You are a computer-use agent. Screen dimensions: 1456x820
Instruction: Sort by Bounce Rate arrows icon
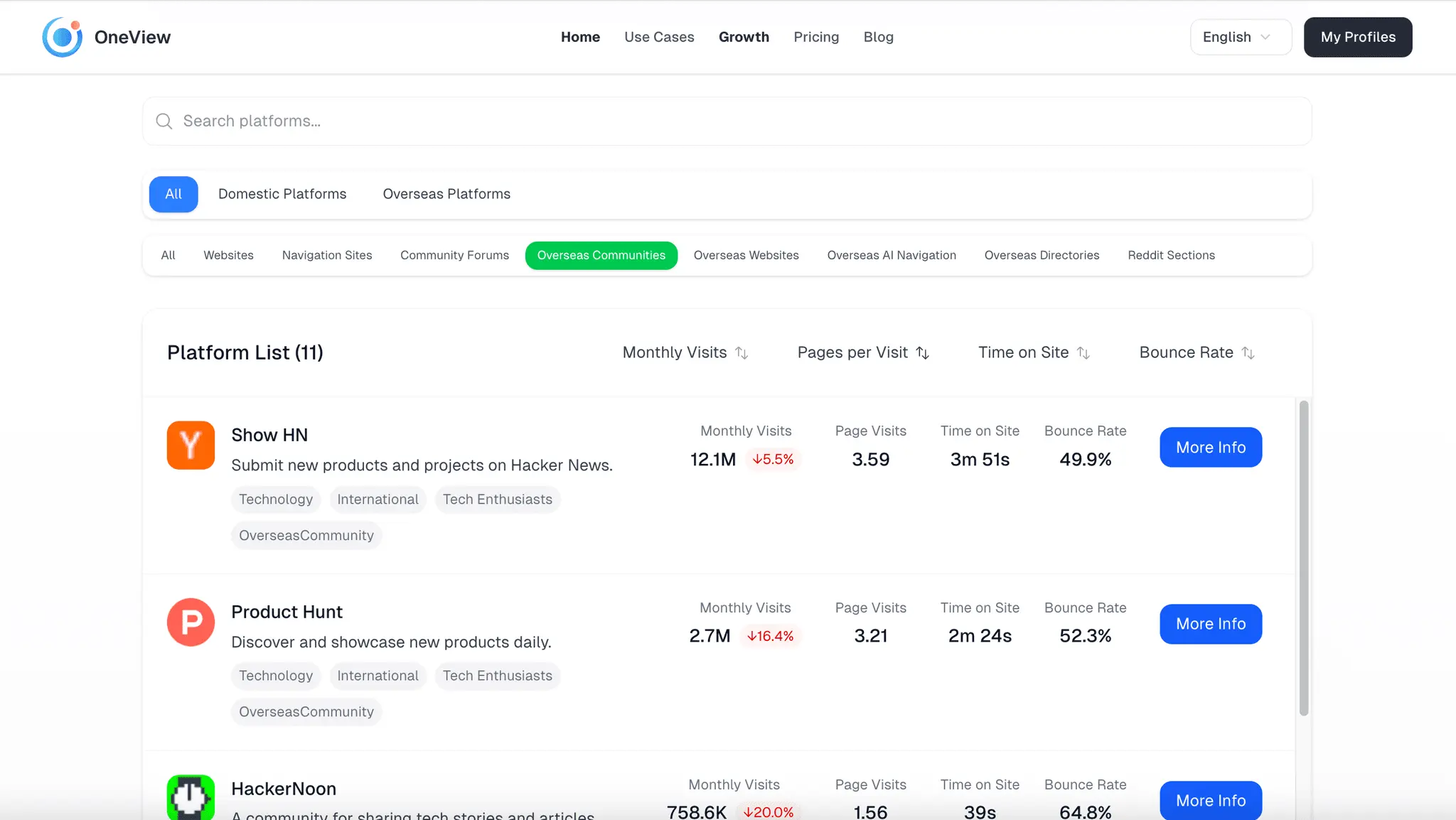1248,353
